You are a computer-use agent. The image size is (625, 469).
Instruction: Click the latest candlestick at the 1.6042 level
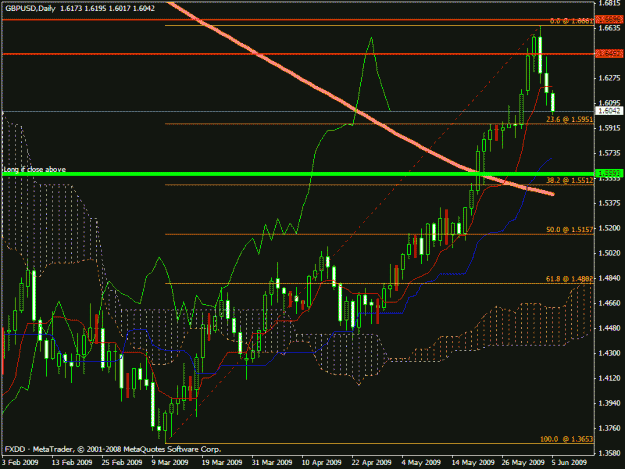[x=553, y=102]
